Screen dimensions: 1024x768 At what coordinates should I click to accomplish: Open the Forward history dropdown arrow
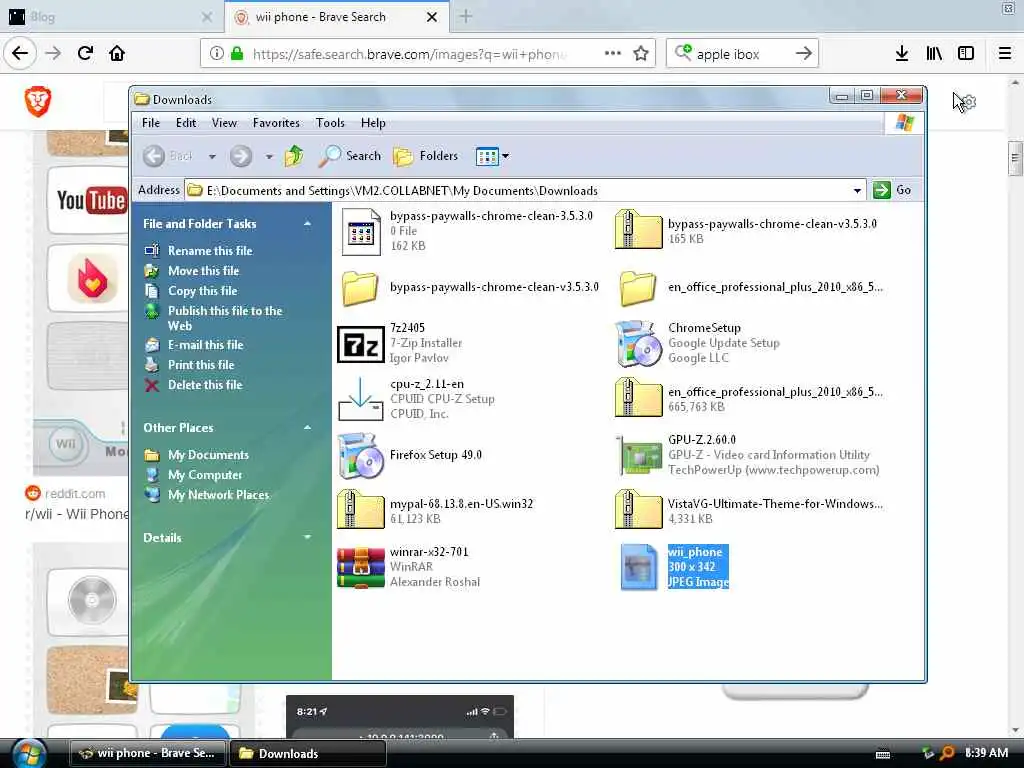268,157
